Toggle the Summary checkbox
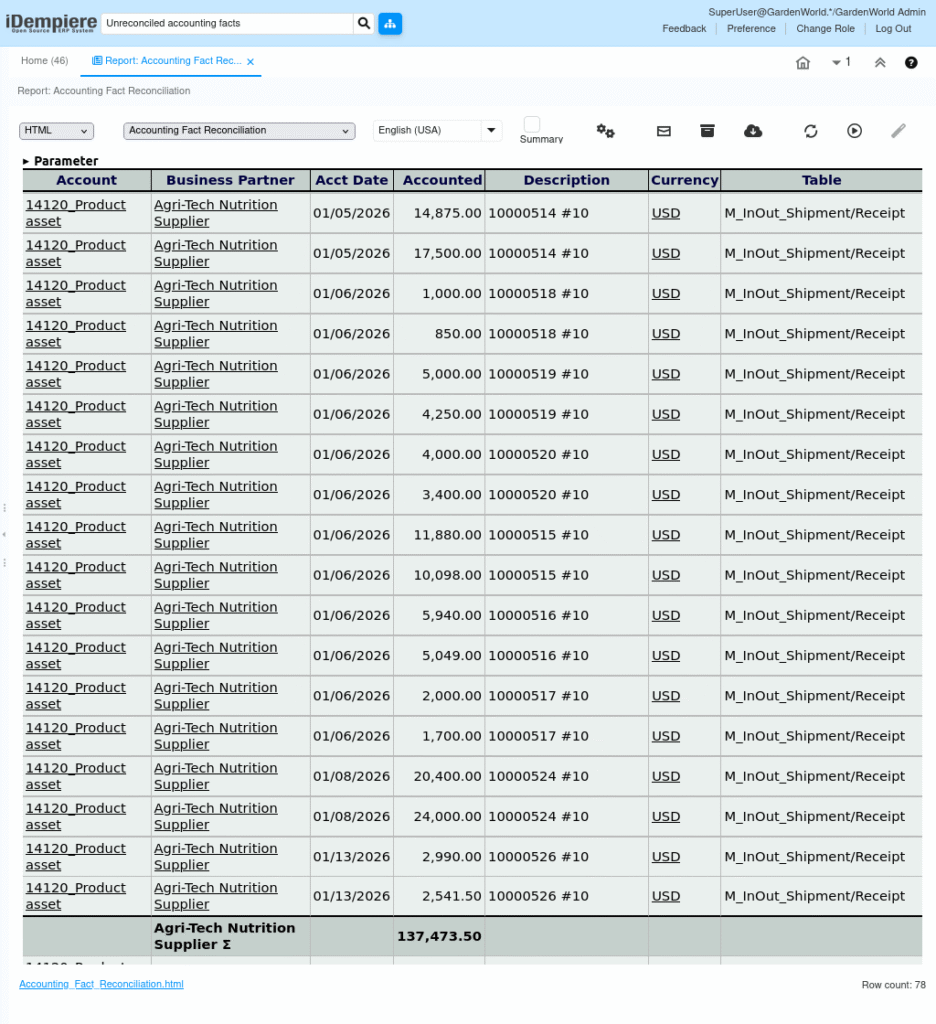The width and height of the screenshot is (936, 1024). [x=532, y=124]
